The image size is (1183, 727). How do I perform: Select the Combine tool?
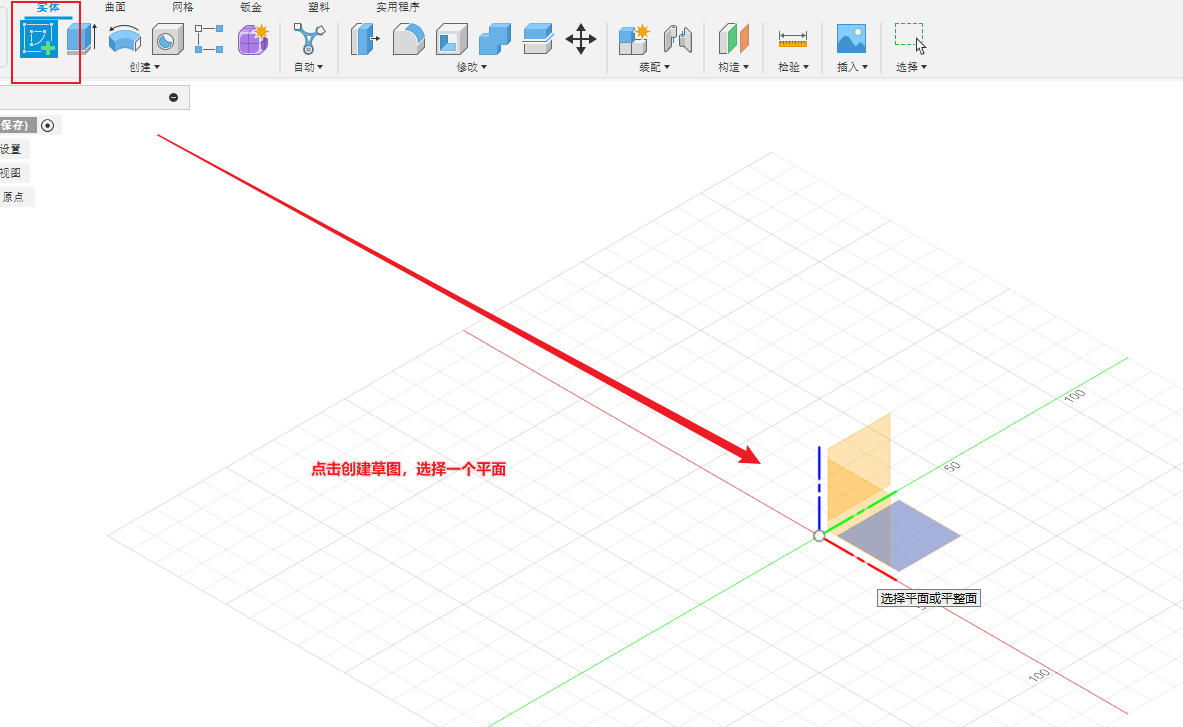click(495, 39)
